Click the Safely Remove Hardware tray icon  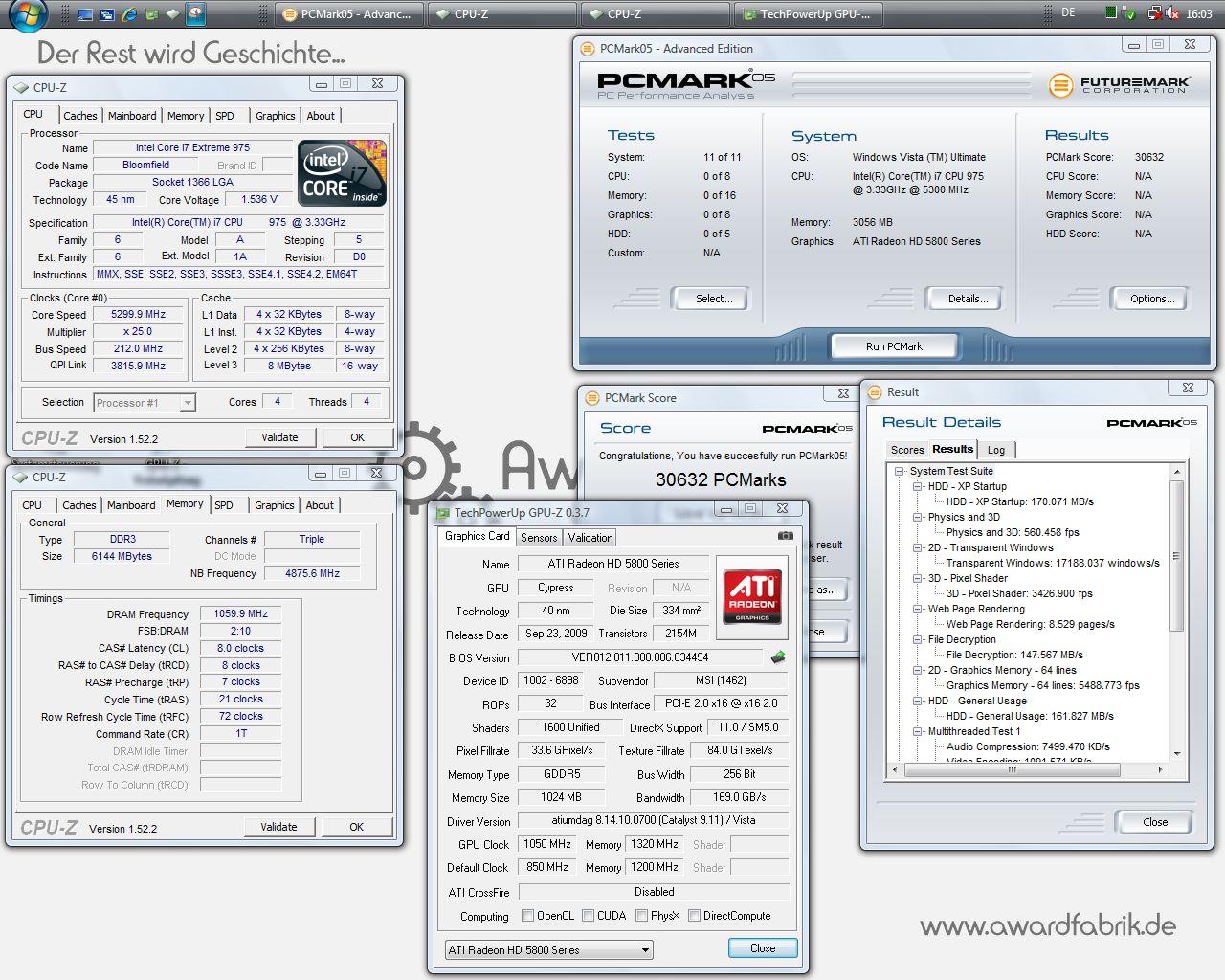tap(1130, 14)
